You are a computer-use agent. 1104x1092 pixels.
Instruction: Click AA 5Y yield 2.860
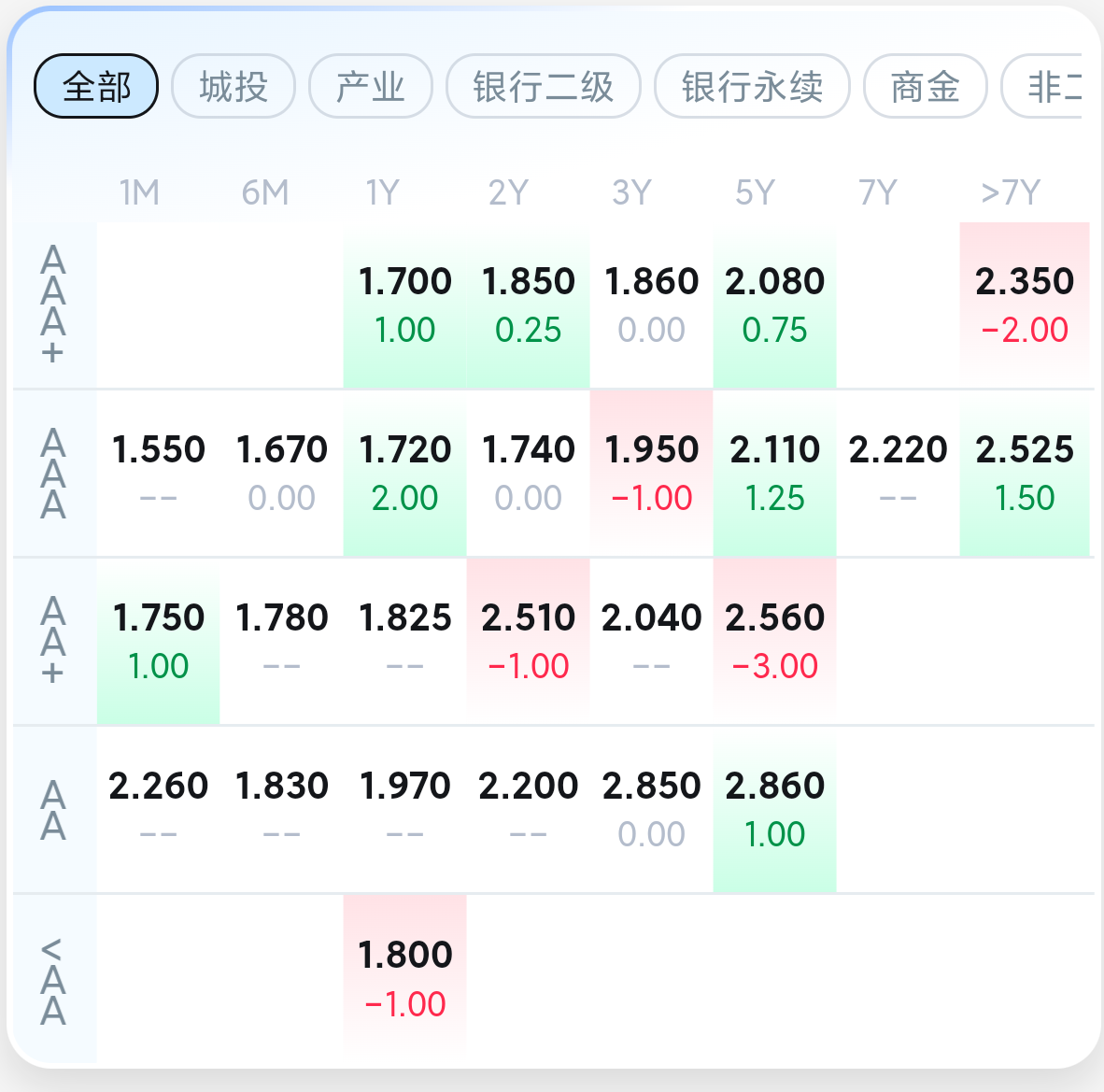pos(774,809)
